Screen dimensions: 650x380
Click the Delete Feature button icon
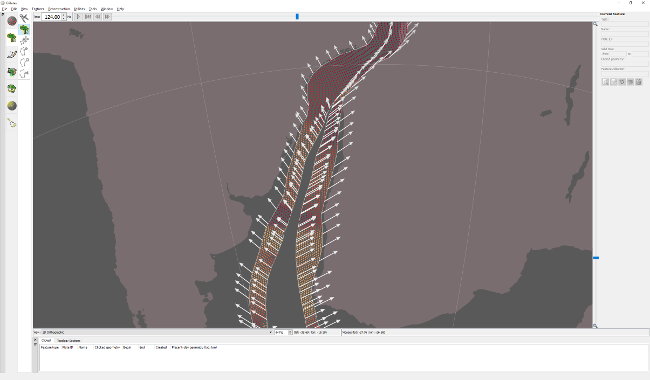[638, 82]
